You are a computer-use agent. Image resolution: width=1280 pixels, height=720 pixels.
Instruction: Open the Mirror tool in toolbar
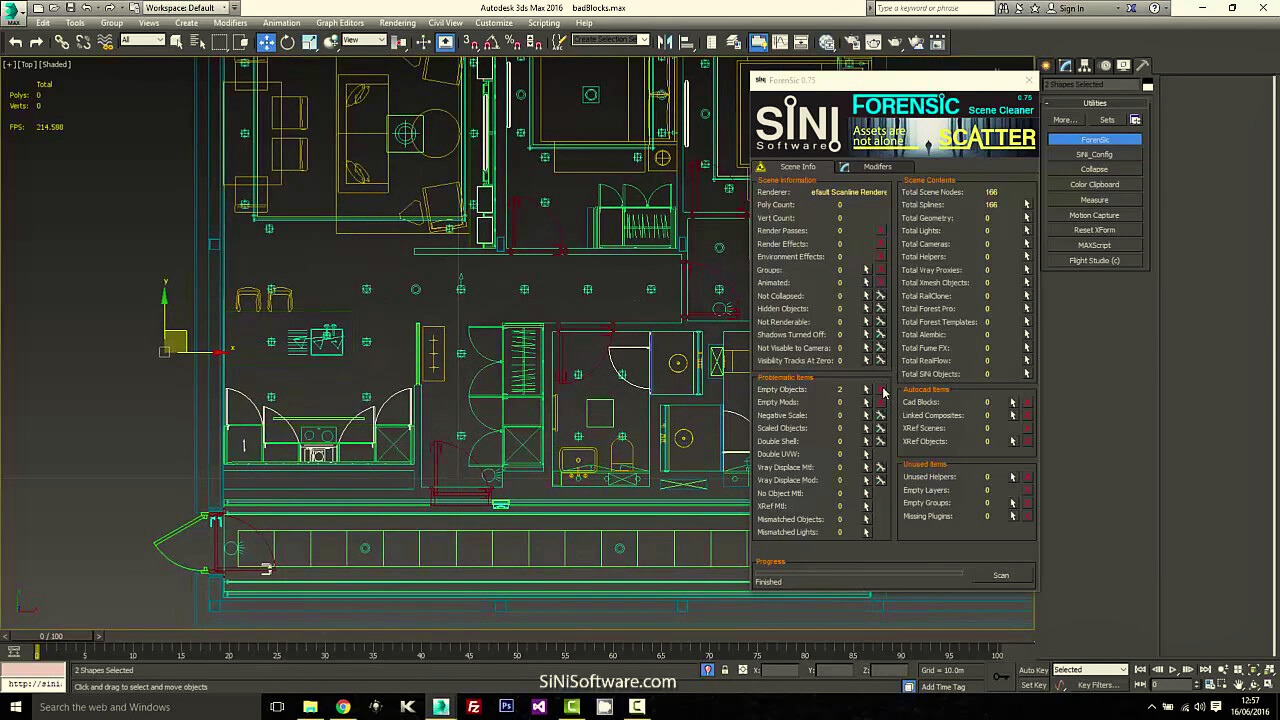665,42
